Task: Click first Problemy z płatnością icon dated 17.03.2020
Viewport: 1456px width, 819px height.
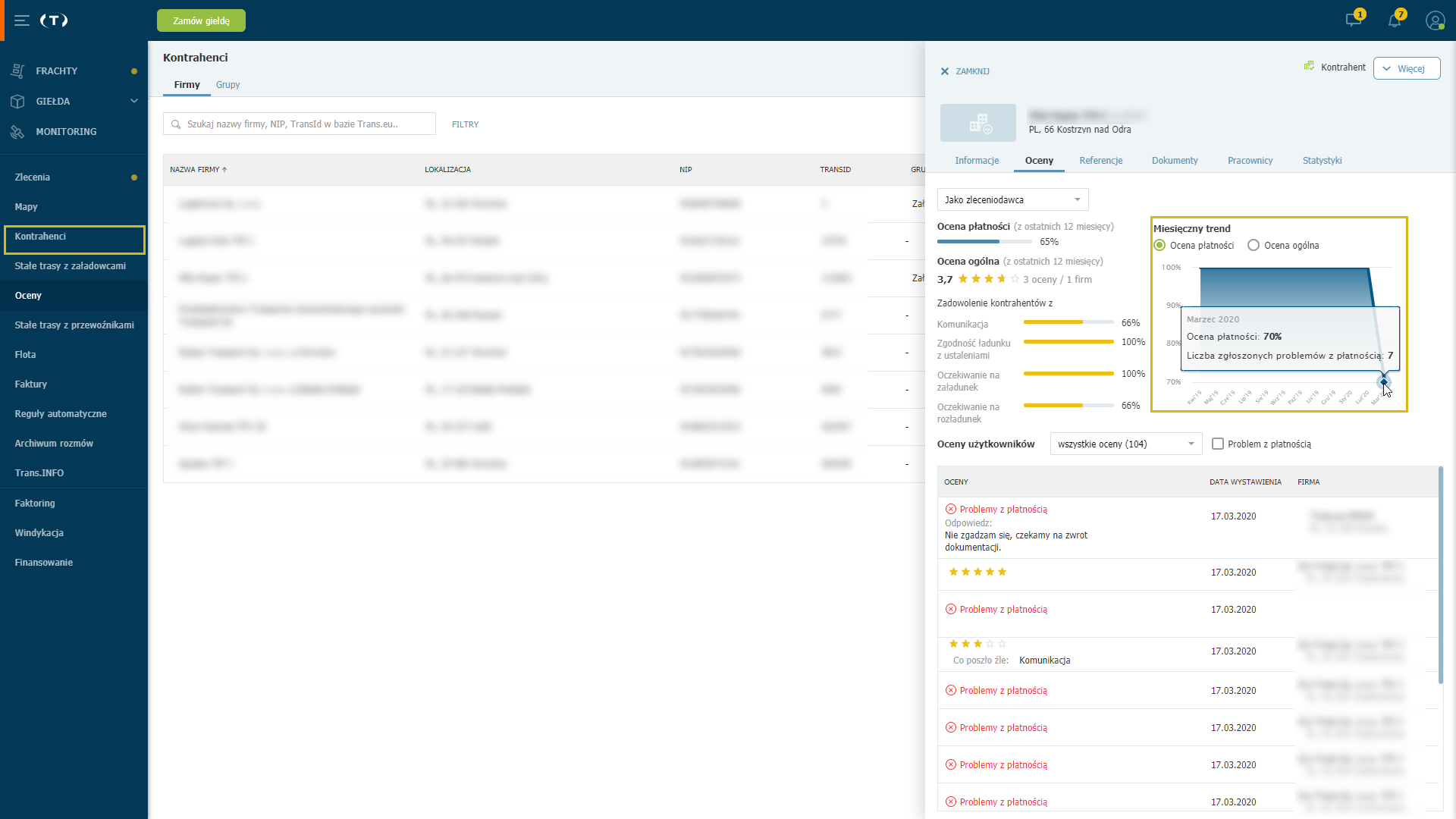Action: [x=951, y=509]
